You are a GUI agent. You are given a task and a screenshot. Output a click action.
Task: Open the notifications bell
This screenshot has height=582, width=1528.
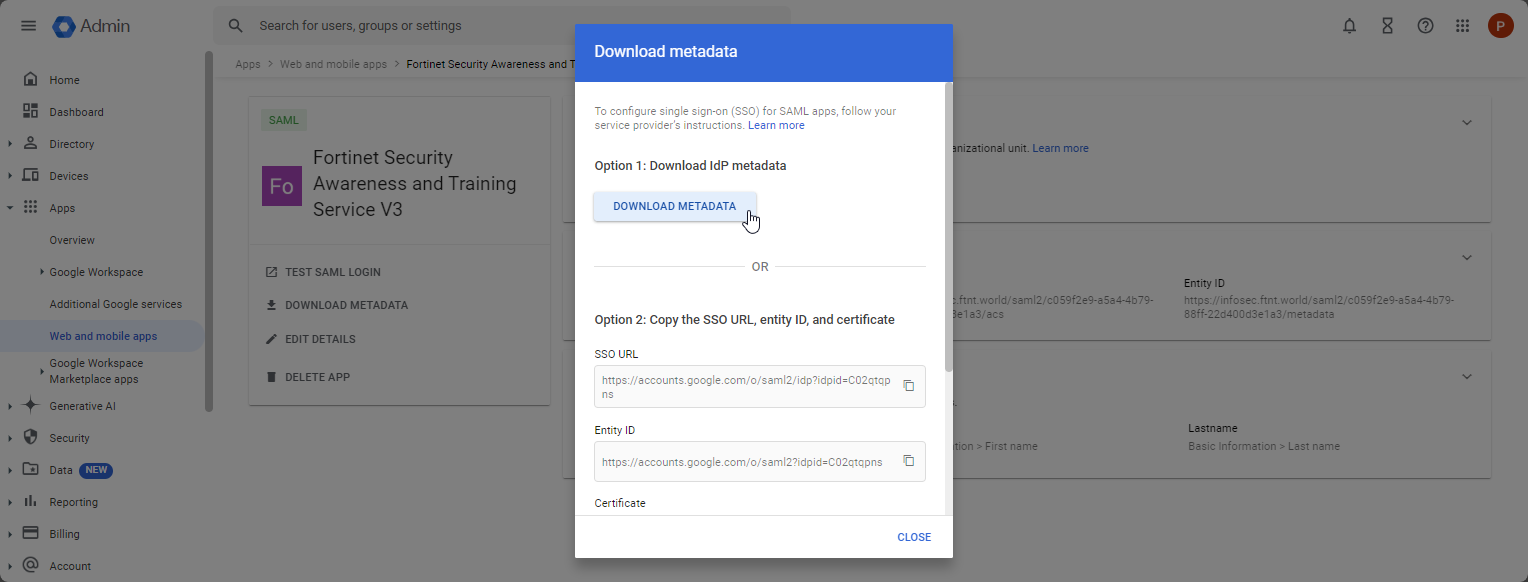[x=1349, y=26]
